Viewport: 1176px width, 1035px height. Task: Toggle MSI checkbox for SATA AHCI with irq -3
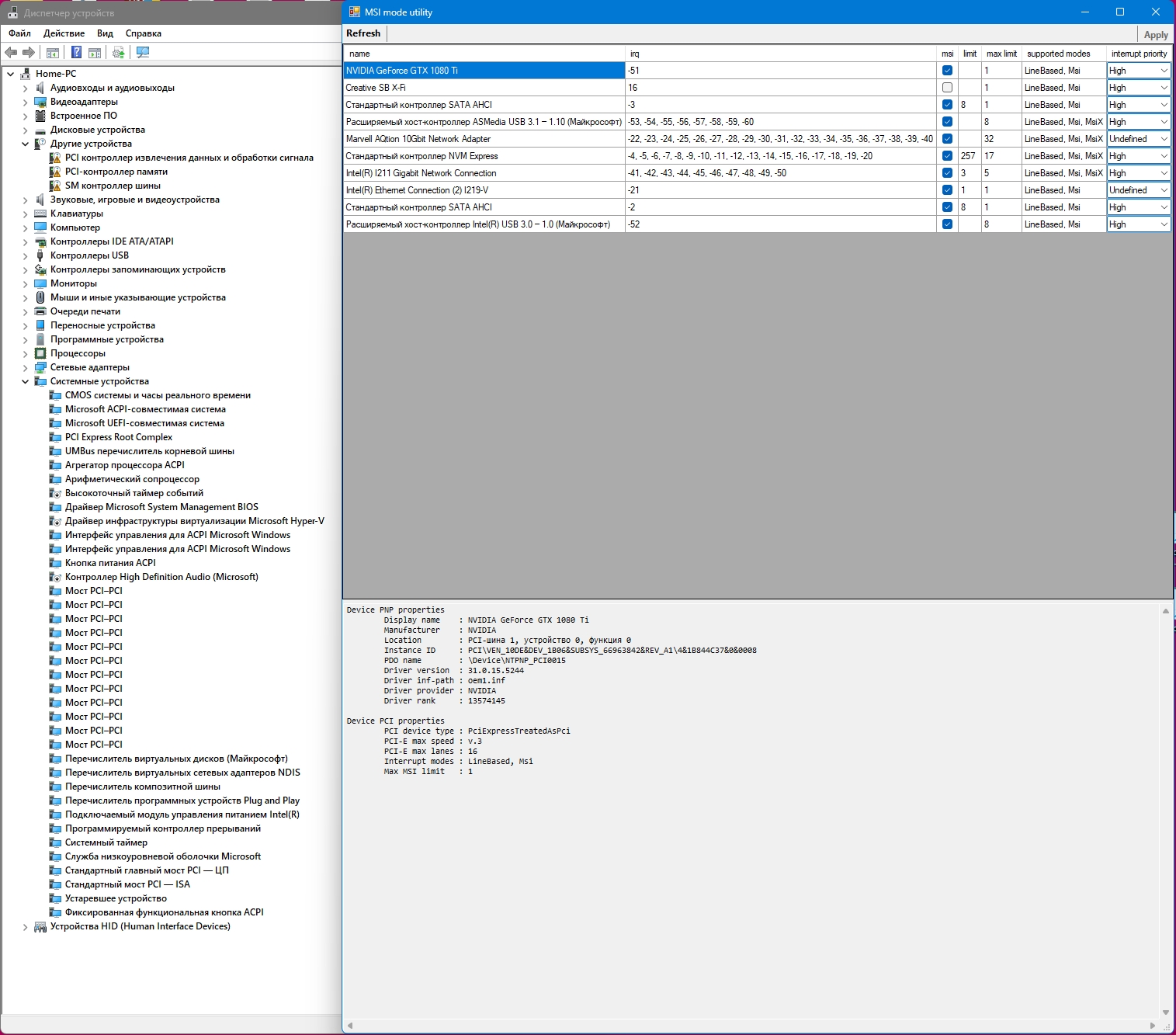(947, 105)
